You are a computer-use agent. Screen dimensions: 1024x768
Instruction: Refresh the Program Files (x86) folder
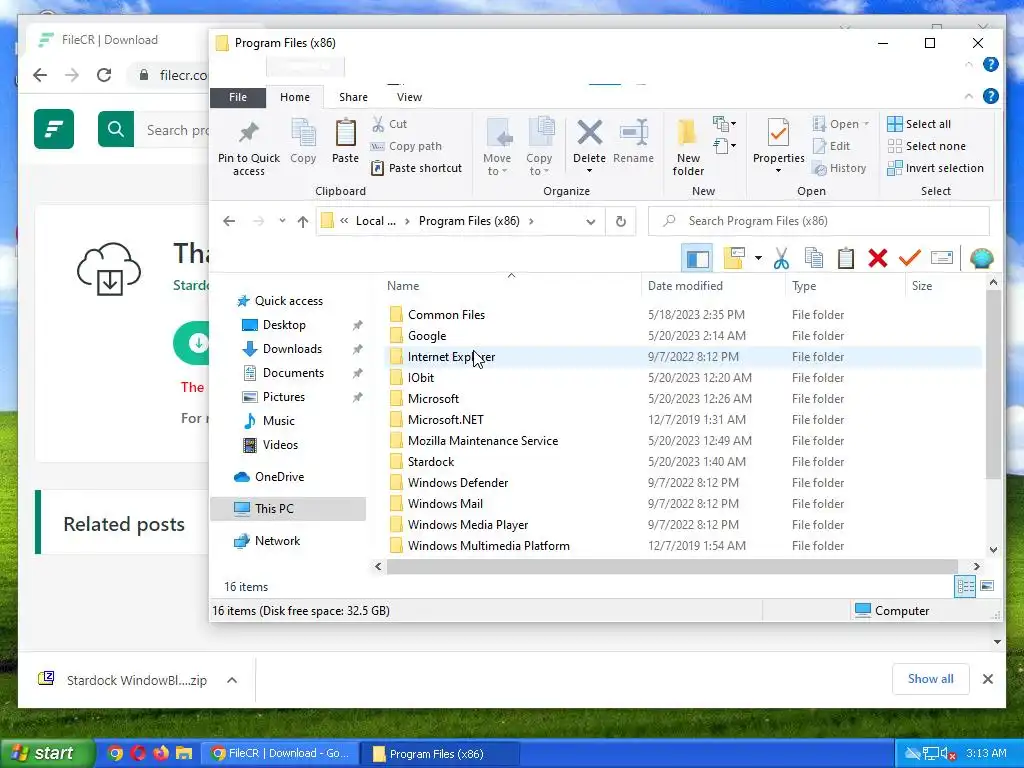[620, 221]
